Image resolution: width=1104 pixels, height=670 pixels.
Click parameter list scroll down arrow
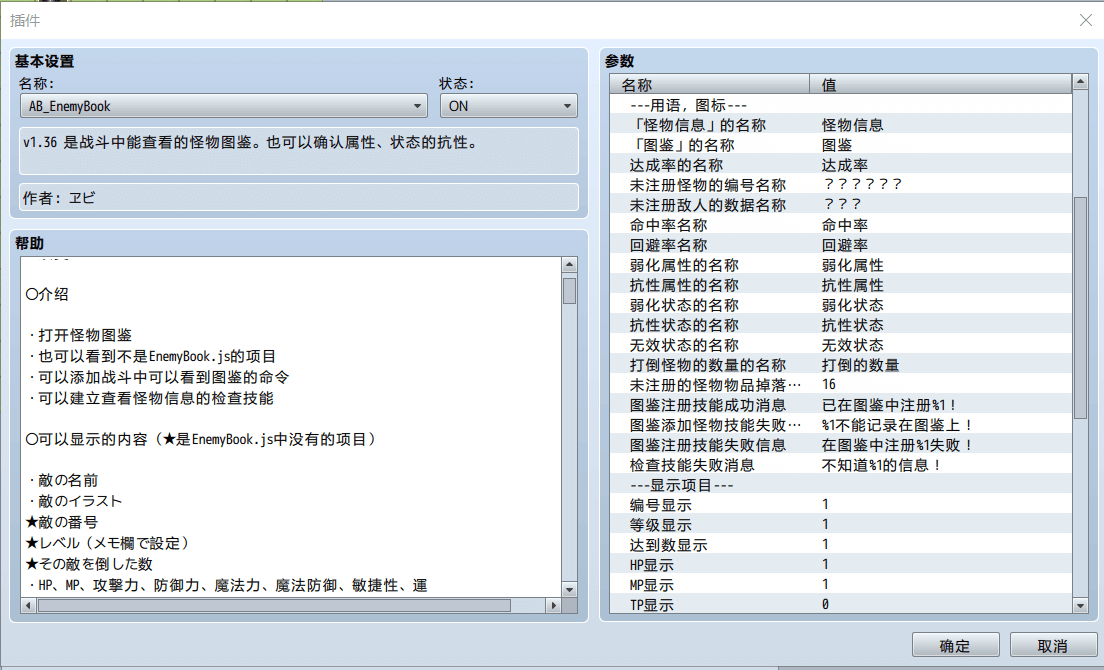[1080, 605]
